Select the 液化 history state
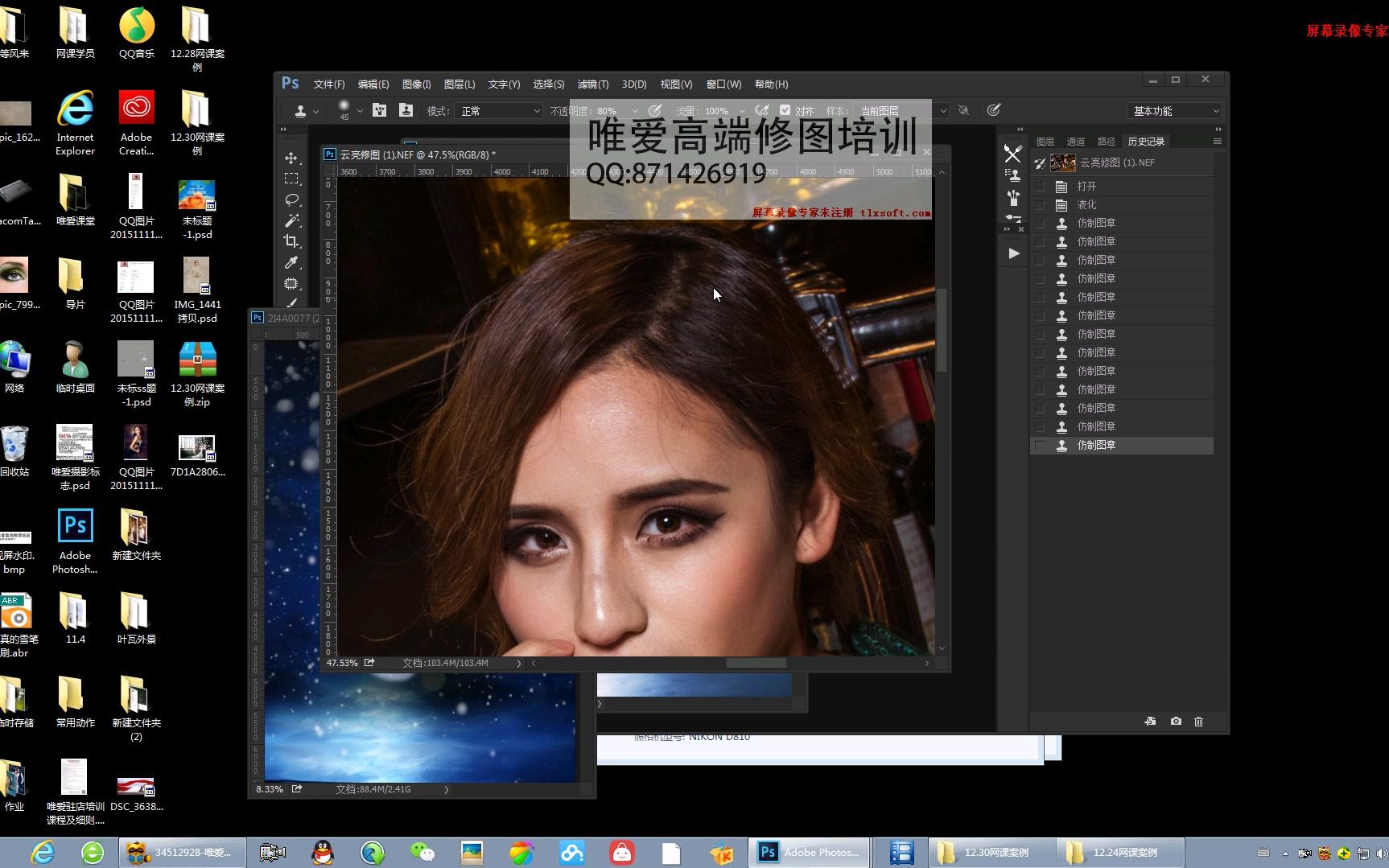 1122,204
